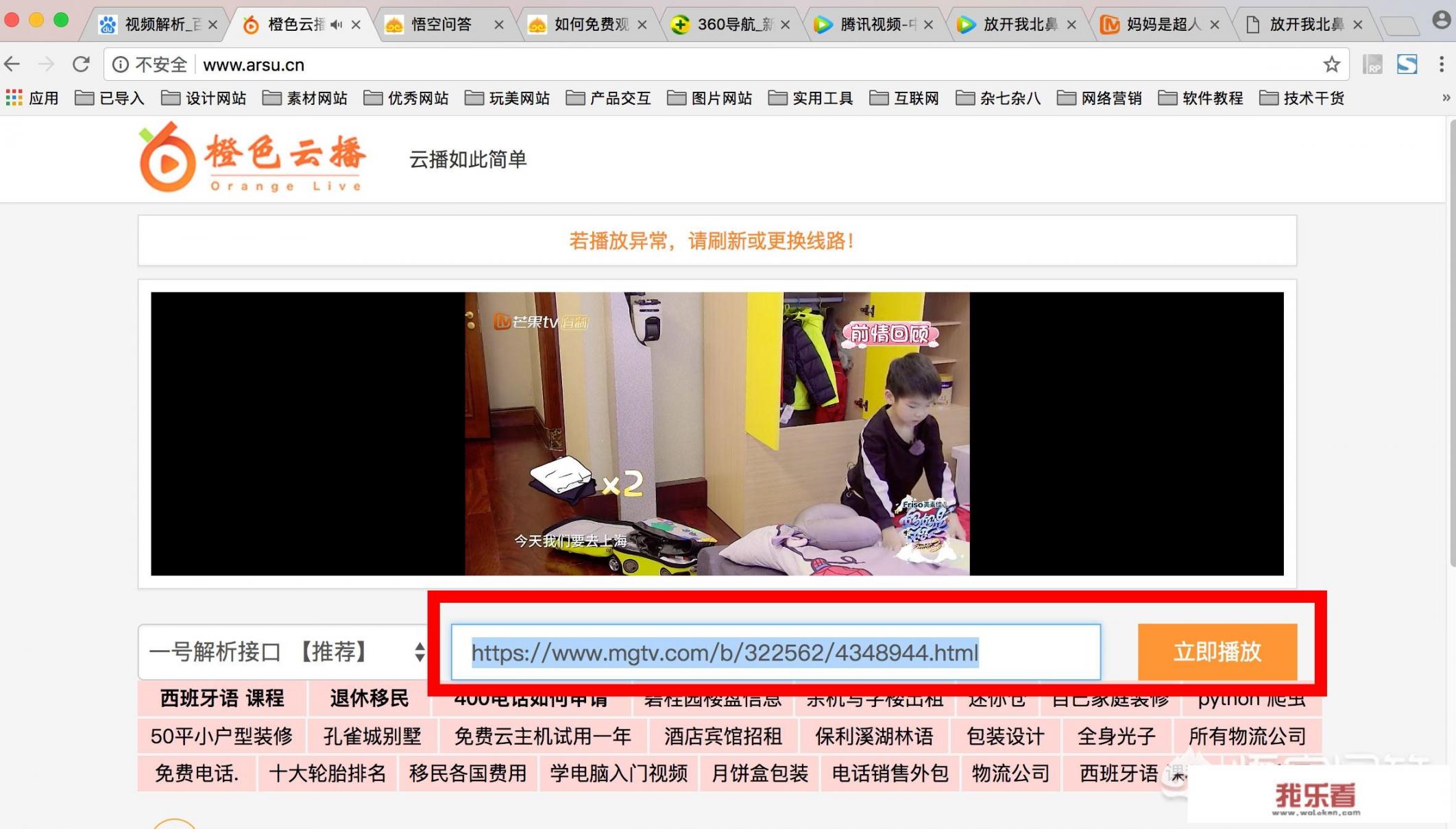
Task: Open the 实用工具 bookmark folder
Action: [x=810, y=98]
